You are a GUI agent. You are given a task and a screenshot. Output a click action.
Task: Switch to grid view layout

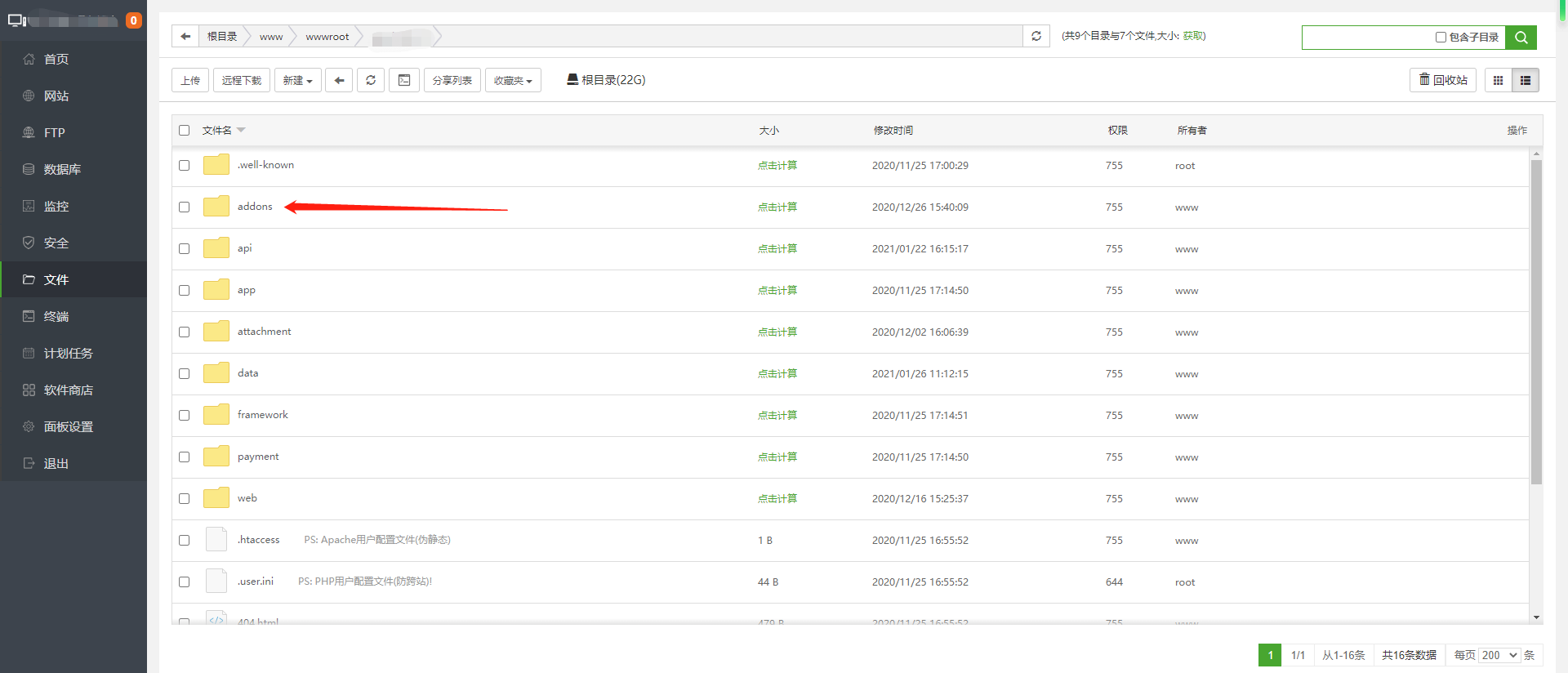pos(1498,80)
